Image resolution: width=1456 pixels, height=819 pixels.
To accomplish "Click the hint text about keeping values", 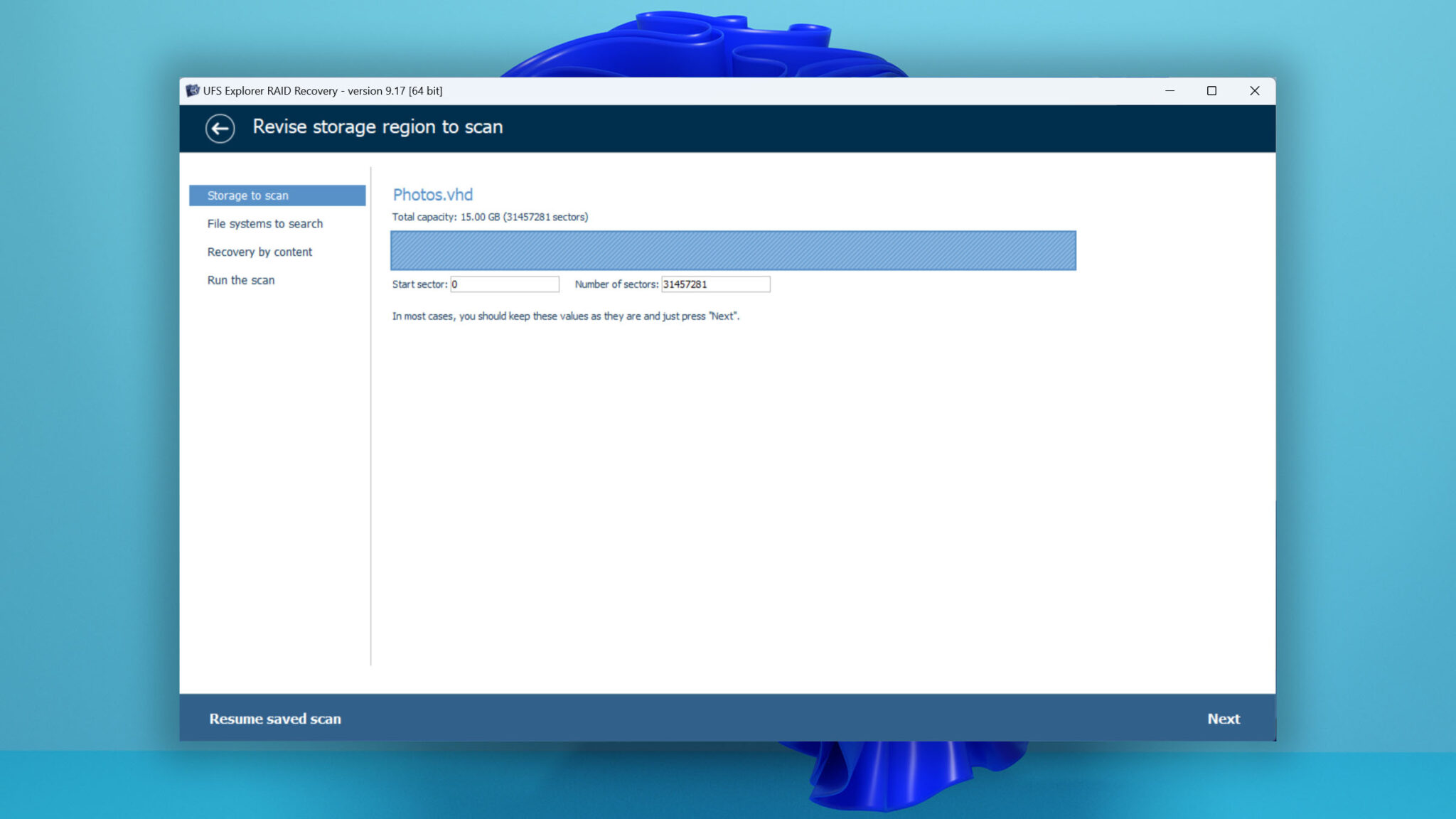I will (564, 316).
